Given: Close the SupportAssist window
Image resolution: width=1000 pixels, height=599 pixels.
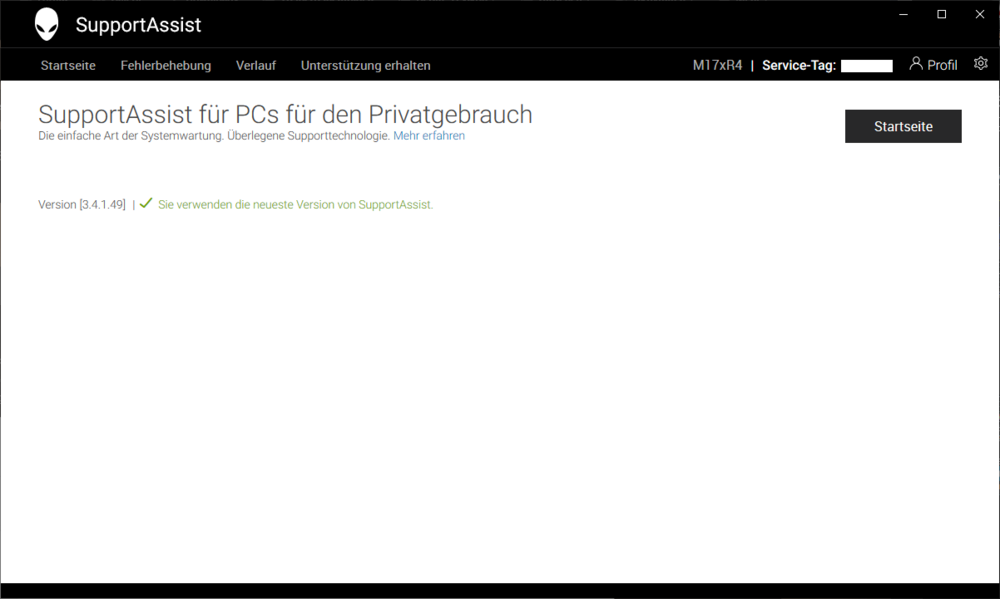Looking at the screenshot, I should click(x=979, y=14).
